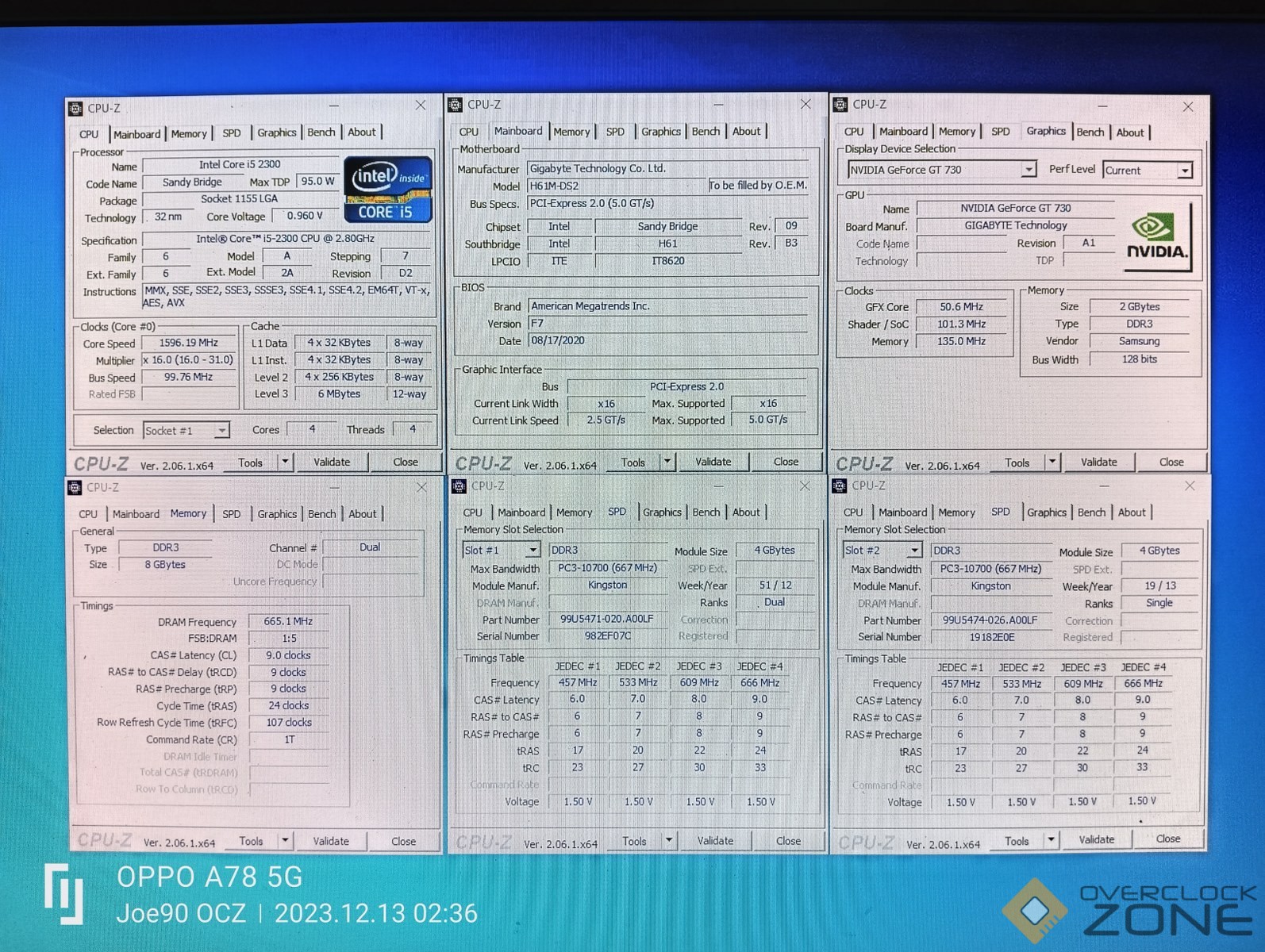Image resolution: width=1265 pixels, height=952 pixels.
Task: Click the serial number "982EF07C"
Action: pyautogui.click(x=608, y=635)
